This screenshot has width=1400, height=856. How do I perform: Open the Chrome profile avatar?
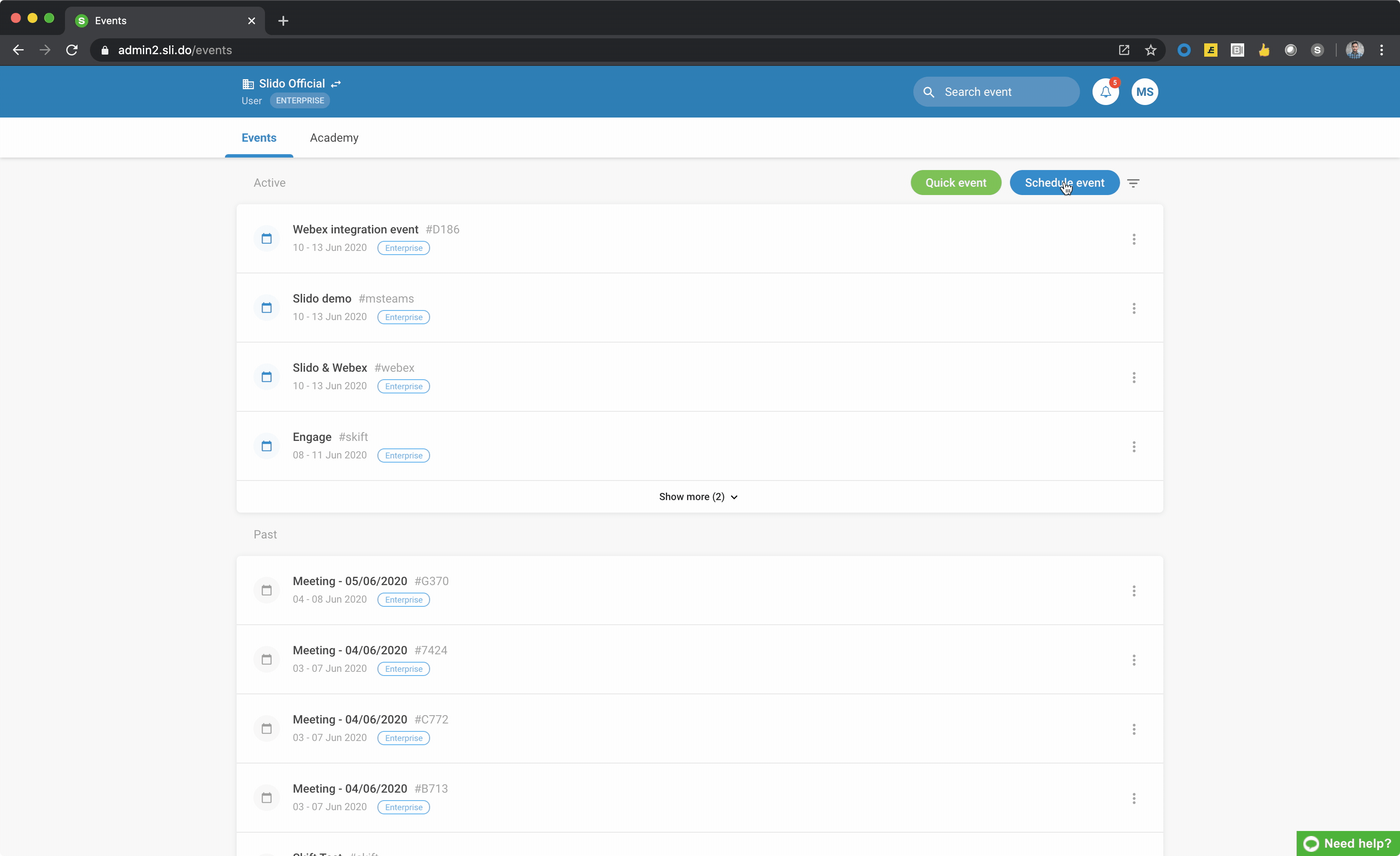point(1354,50)
